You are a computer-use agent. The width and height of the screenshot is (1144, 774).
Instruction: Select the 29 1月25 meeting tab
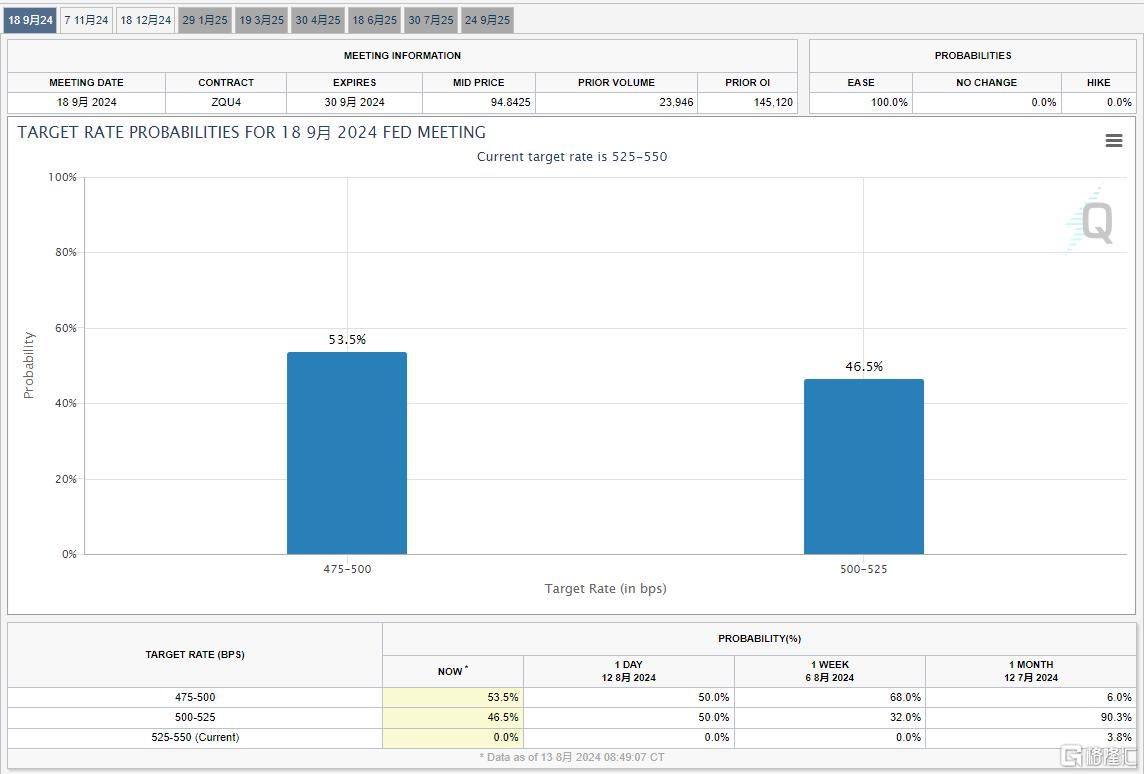(x=205, y=20)
